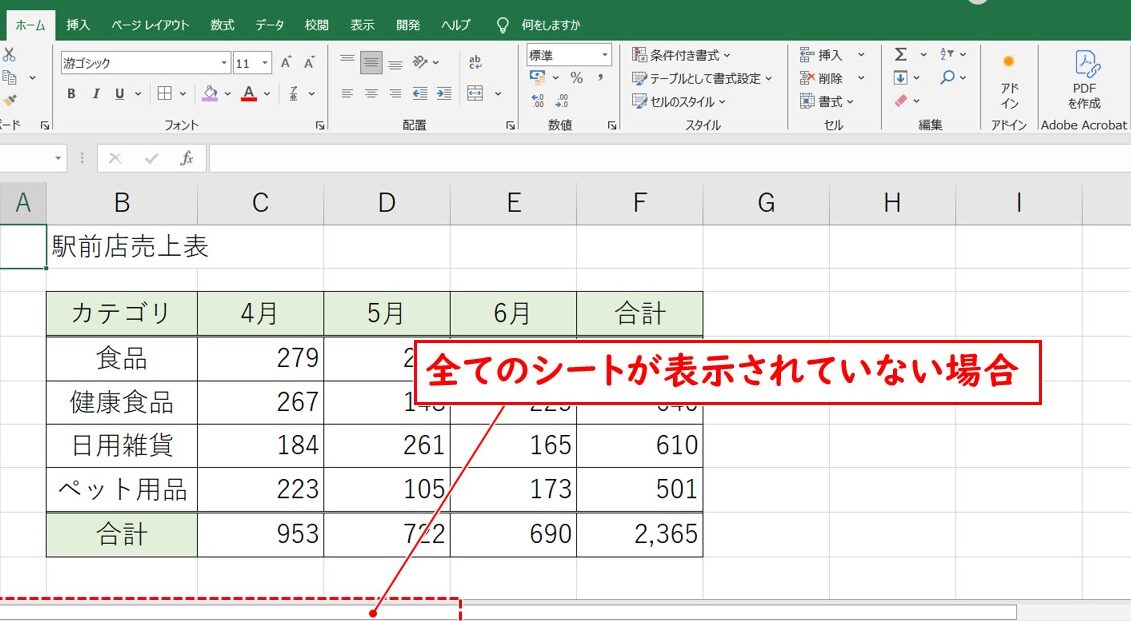Open Sort and Filter (A-Z icon)

pyautogui.click(x=947, y=54)
